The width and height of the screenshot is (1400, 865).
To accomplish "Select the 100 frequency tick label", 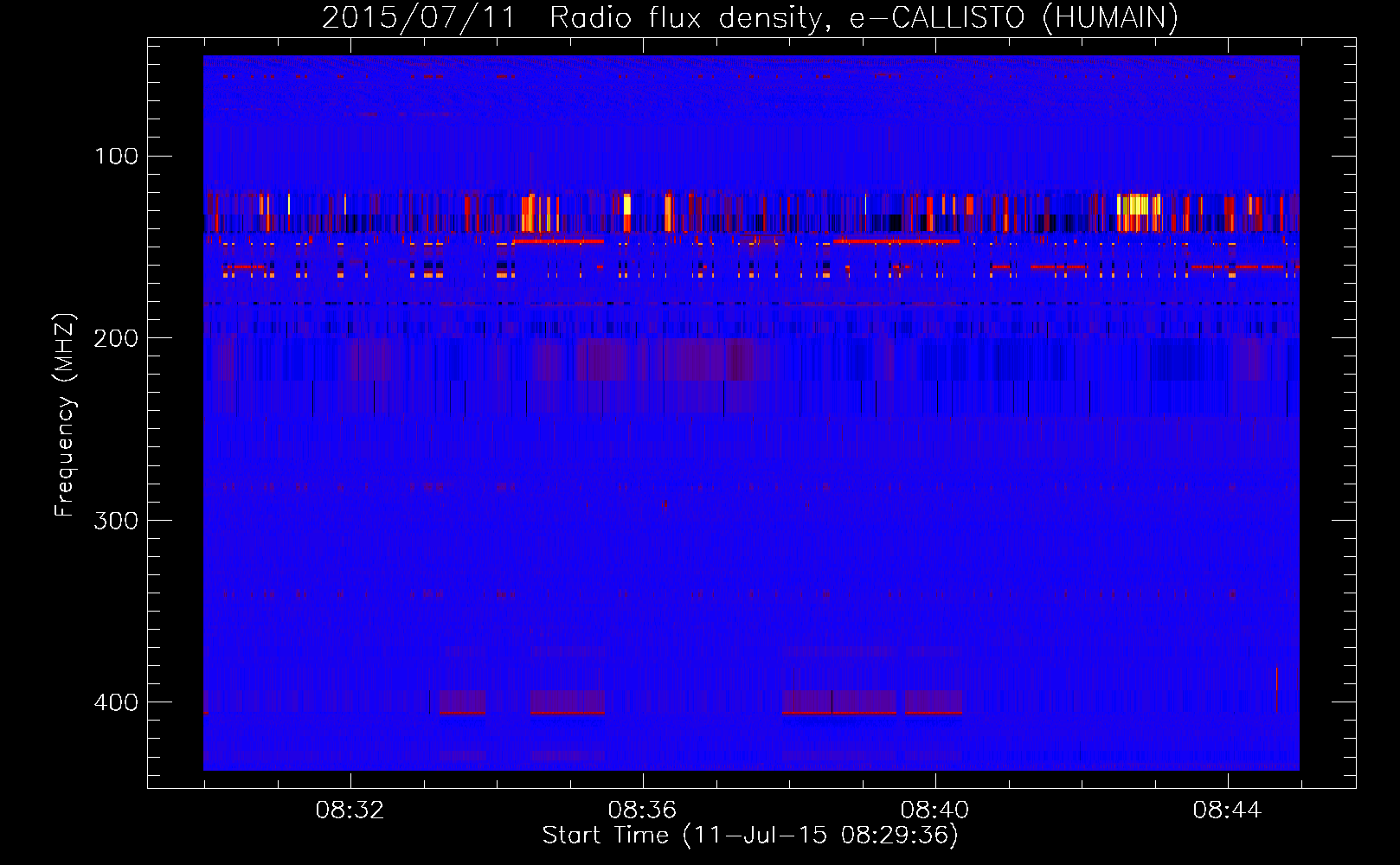I will [x=116, y=157].
